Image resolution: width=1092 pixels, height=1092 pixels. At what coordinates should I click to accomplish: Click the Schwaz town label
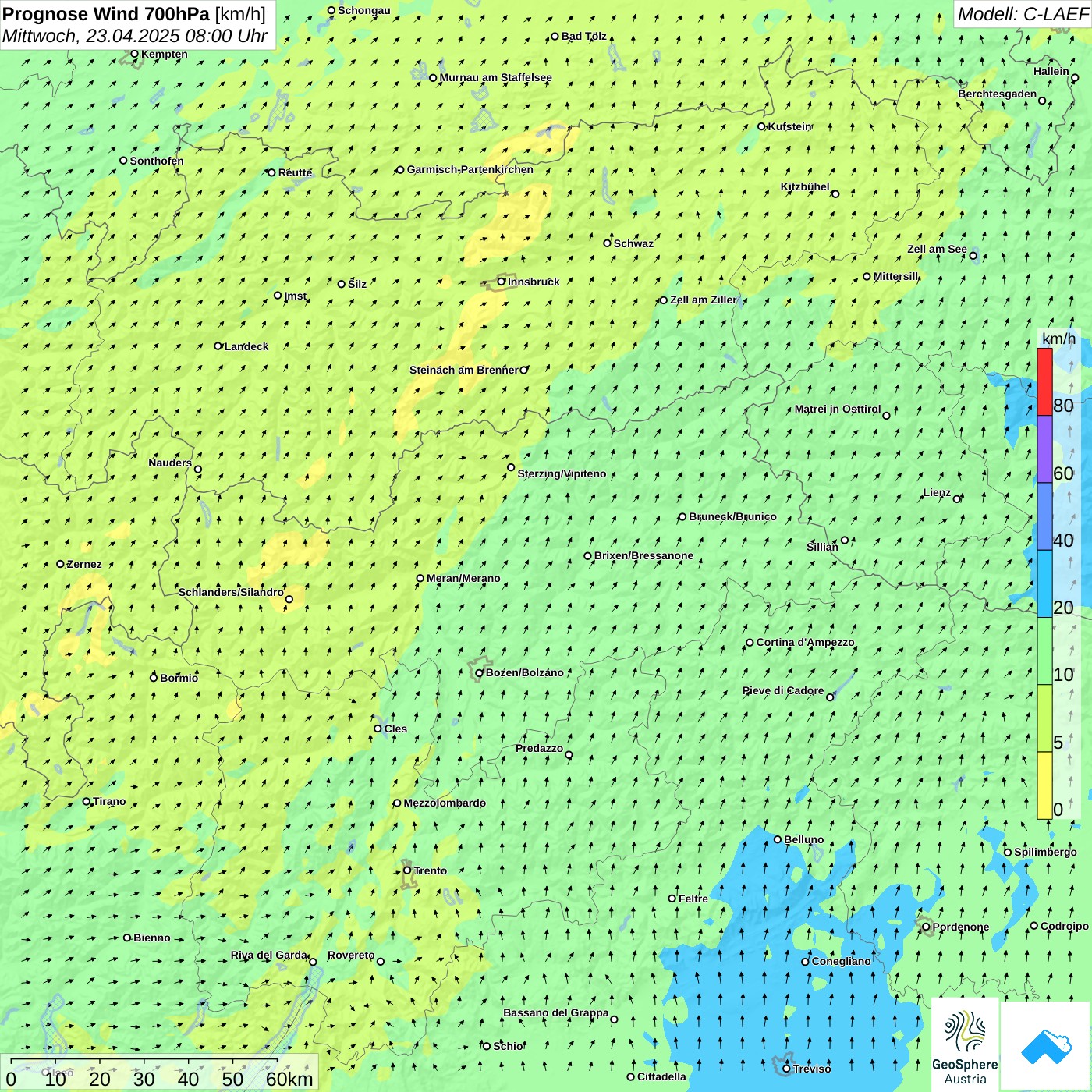(x=633, y=243)
